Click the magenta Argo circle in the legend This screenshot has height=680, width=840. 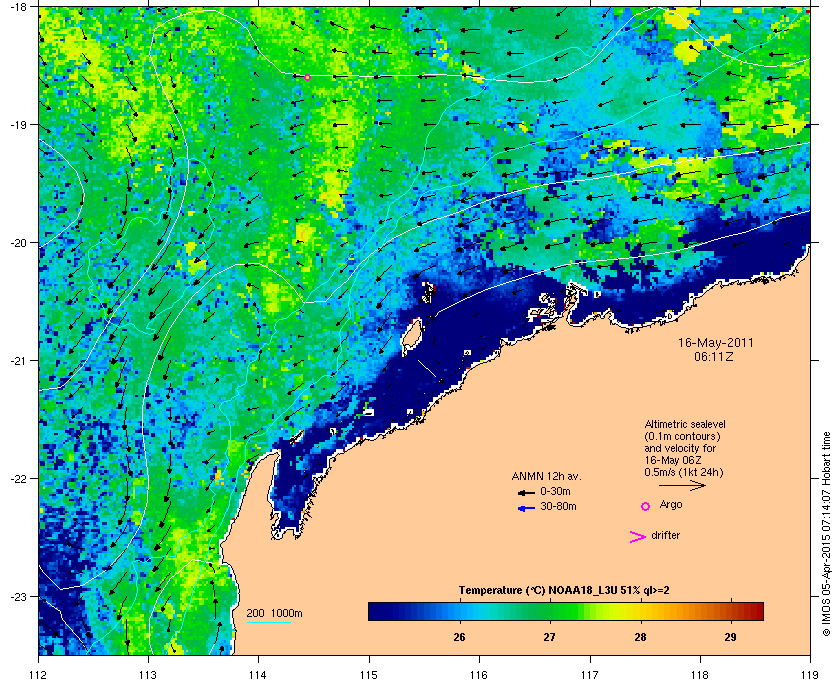click(646, 506)
